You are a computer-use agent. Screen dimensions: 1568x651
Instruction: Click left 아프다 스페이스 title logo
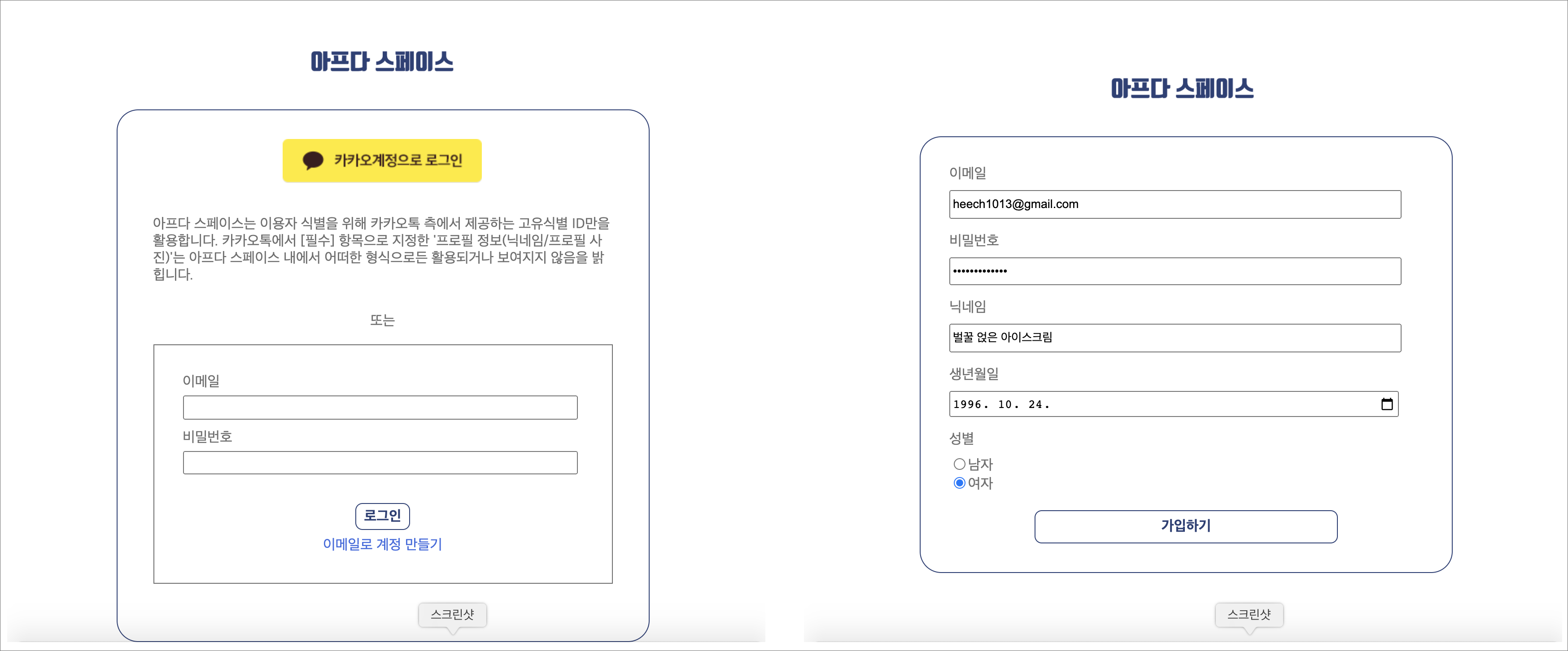[x=382, y=61]
